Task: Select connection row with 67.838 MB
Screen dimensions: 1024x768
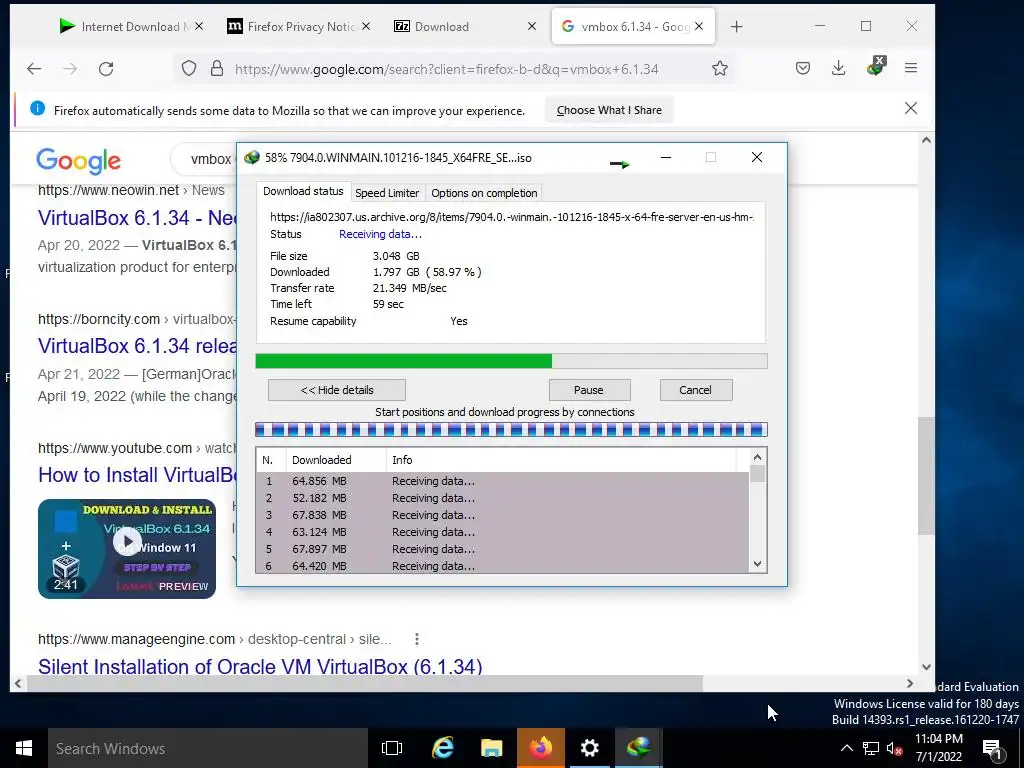Action: (x=503, y=515)
